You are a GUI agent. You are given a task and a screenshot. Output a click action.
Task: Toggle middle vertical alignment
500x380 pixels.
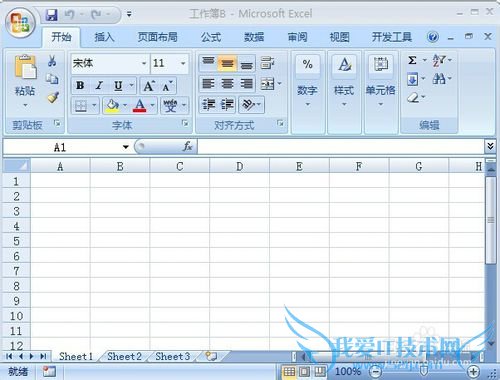point(227,63)
